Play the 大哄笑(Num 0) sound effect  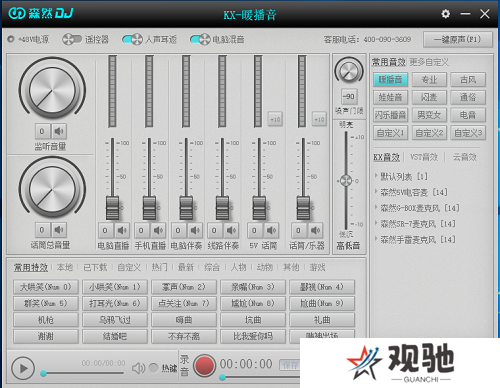46,287
